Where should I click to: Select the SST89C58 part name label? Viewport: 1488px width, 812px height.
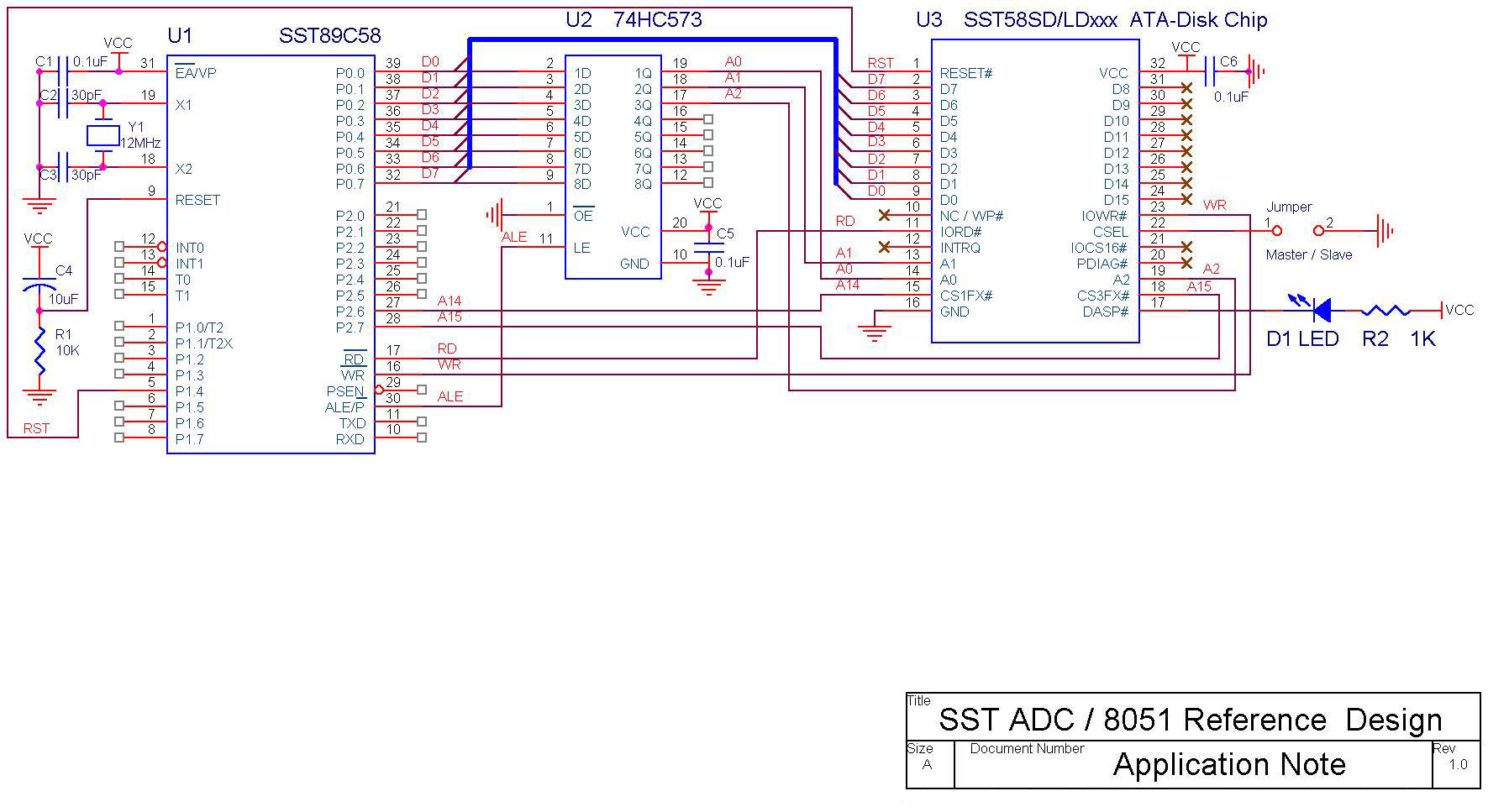point(329,36)
